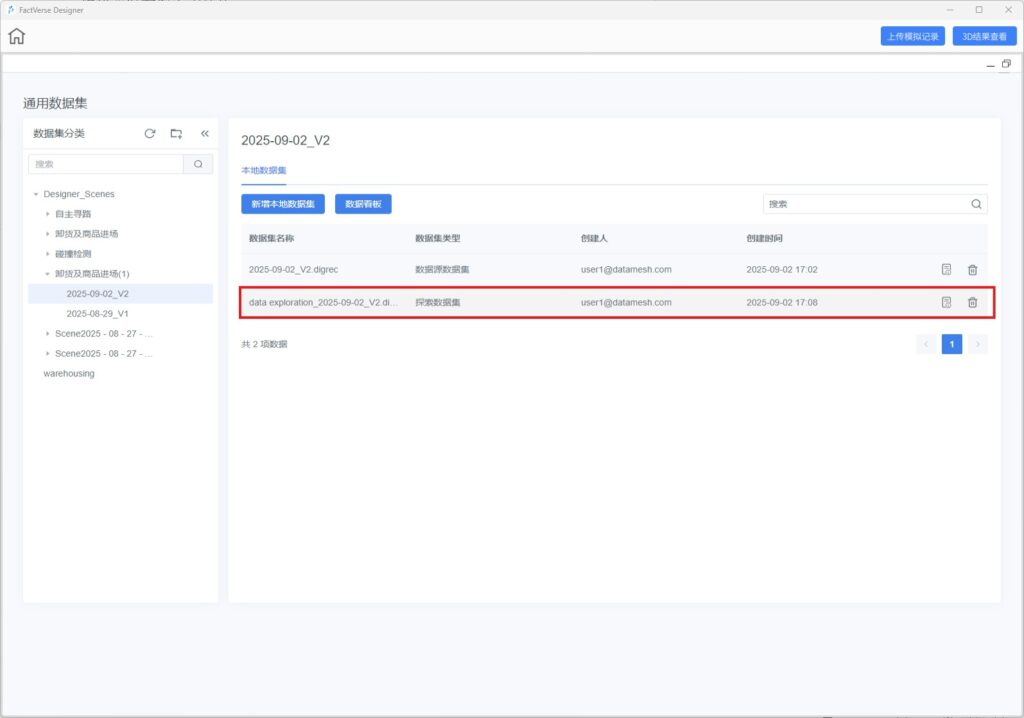Focus the dataset table search field

pos(875,204)
